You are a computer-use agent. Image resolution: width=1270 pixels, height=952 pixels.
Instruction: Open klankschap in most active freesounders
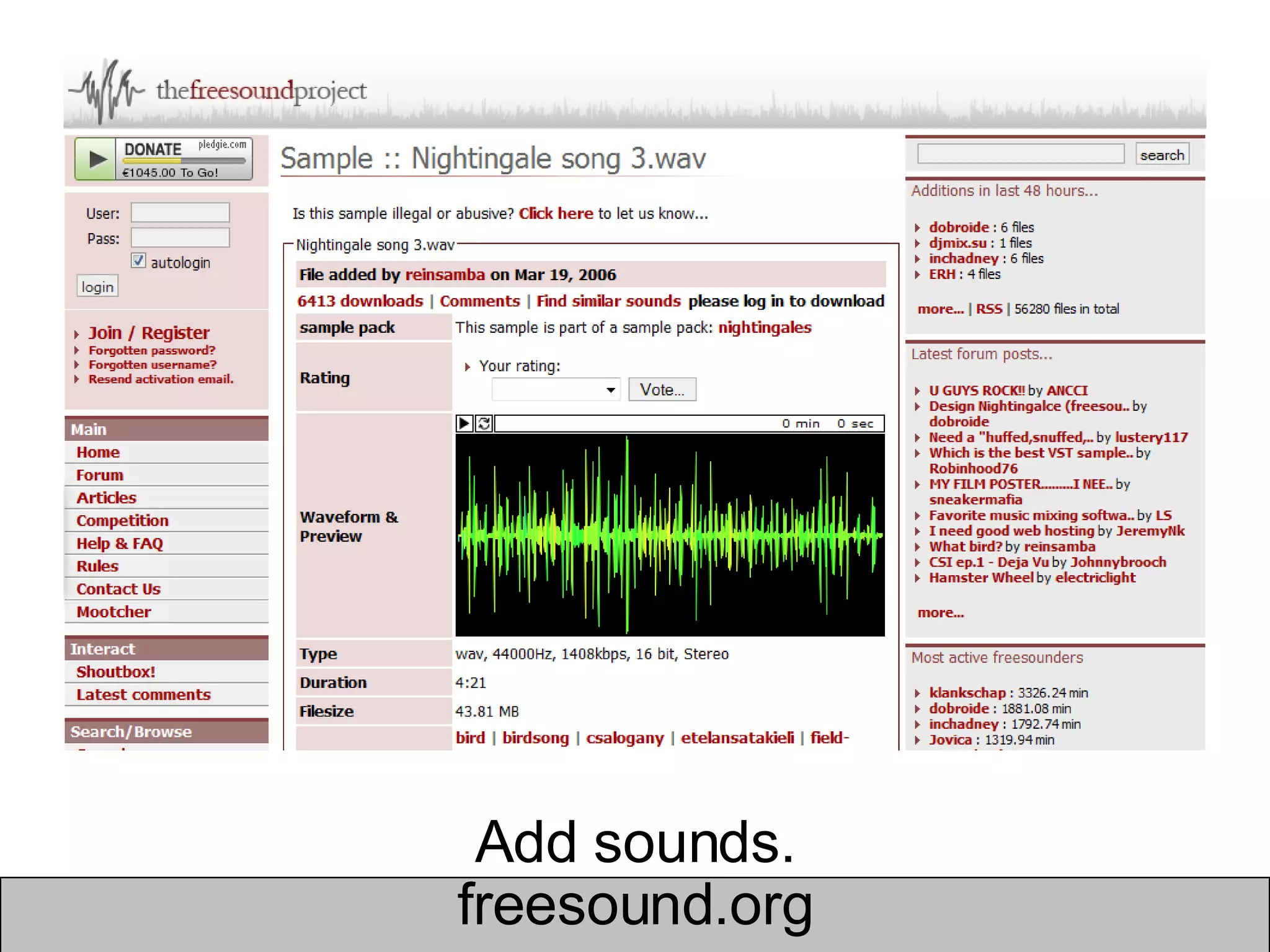[x=967, y=693]
